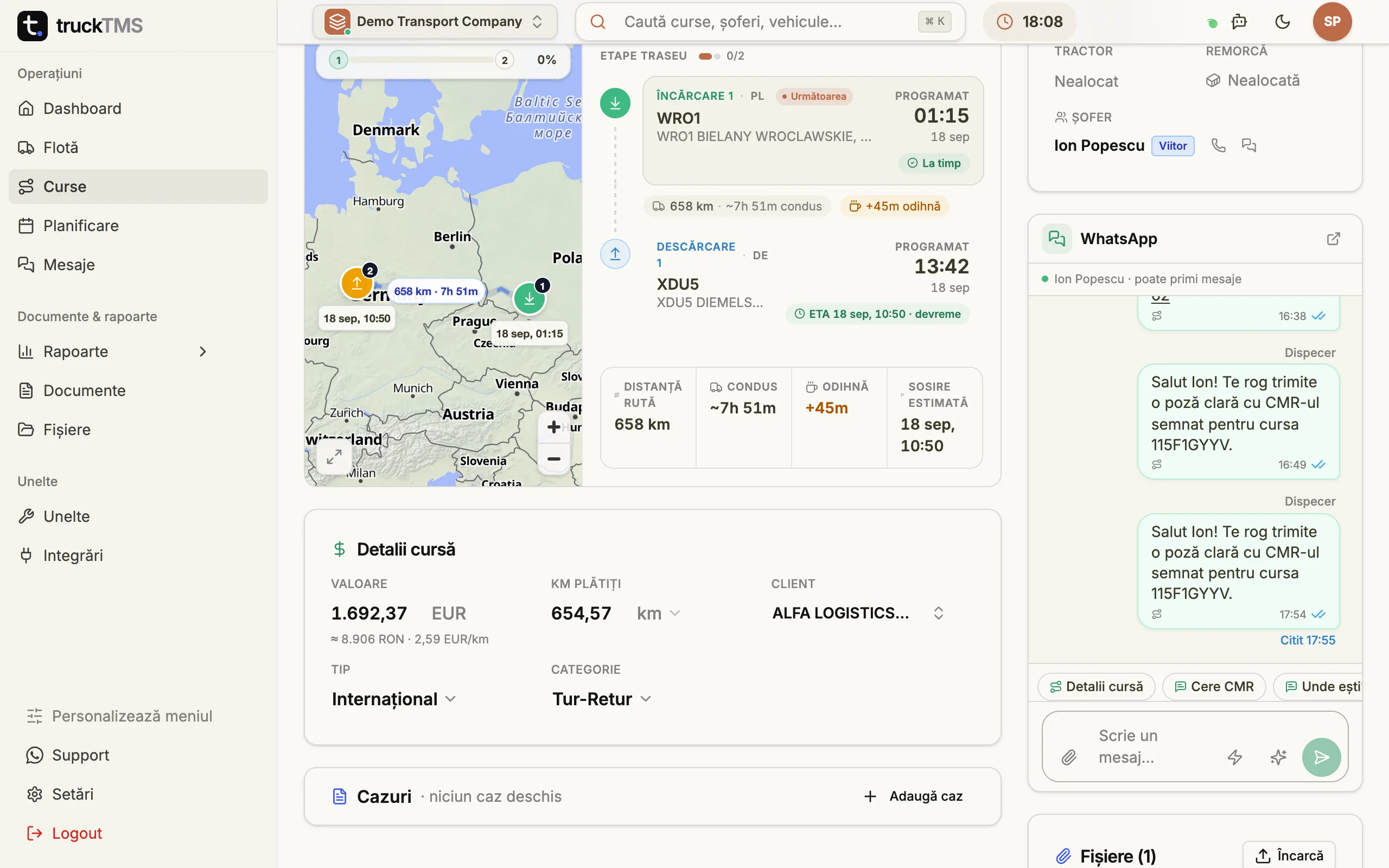Screen dimensions: 1389x868
Task: Open the SP user avatar menu
Action: pos(1332,22)
